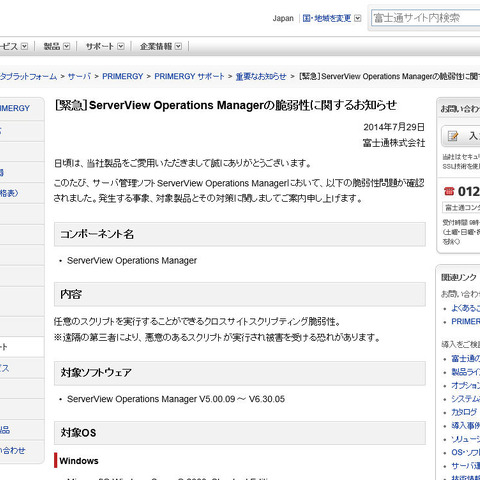Viewport: 480px width, 480px height.
Task: Open PRIMERGY サポート breadcrumb link
Action: tap(189, 76)
